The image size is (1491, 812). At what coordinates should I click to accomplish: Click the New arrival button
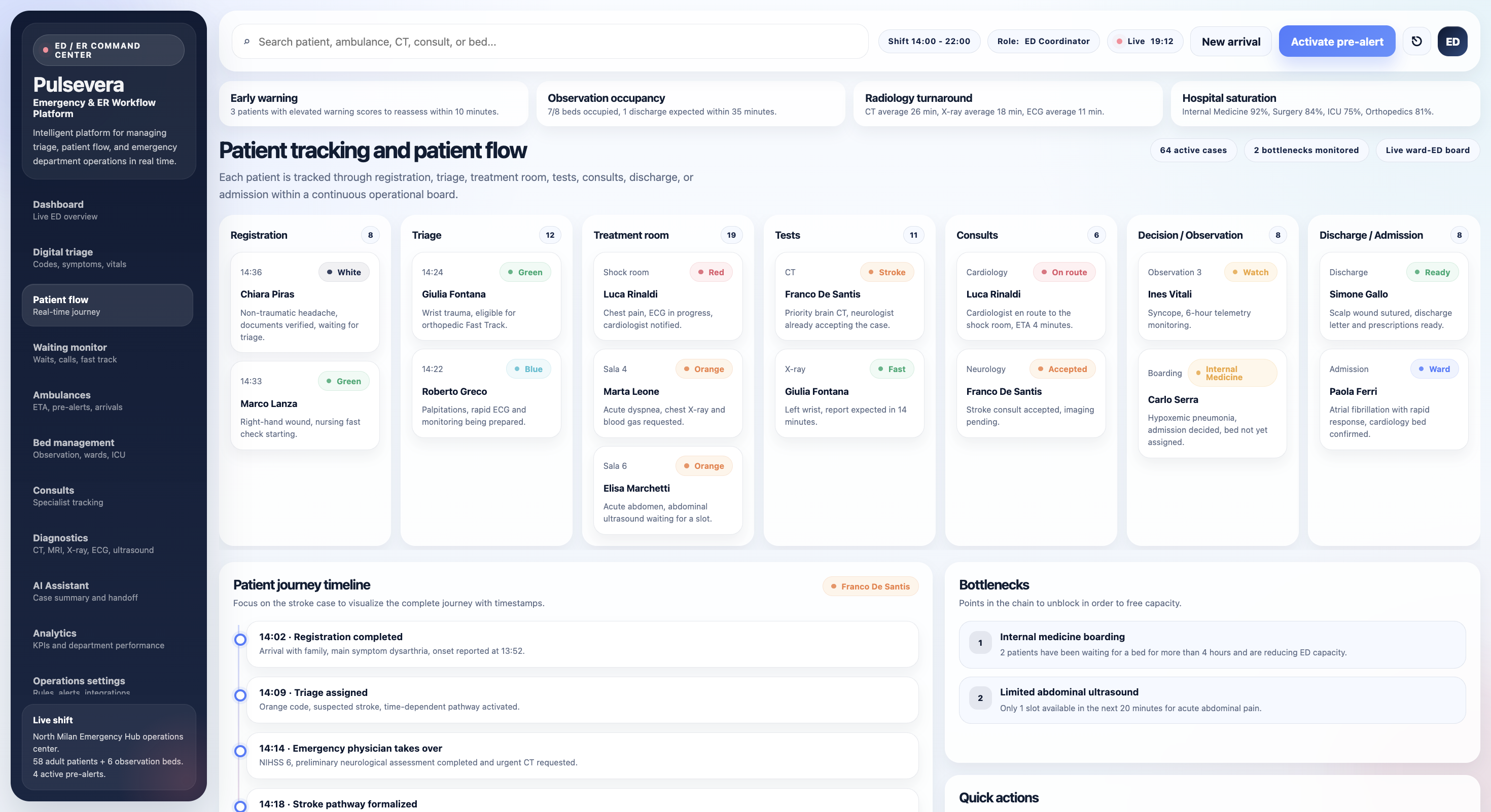(x=1230, y=42)
